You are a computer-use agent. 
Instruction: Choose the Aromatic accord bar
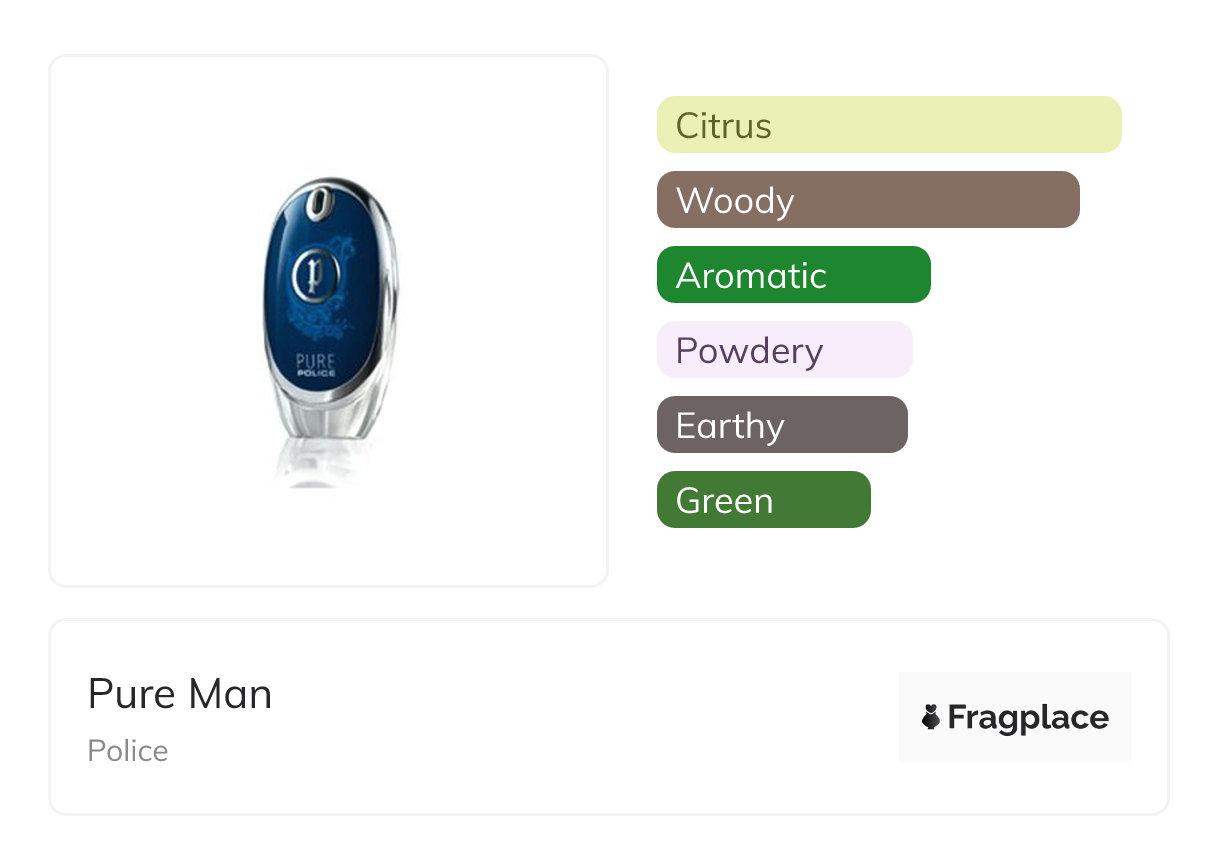click(x=794, y=275)
